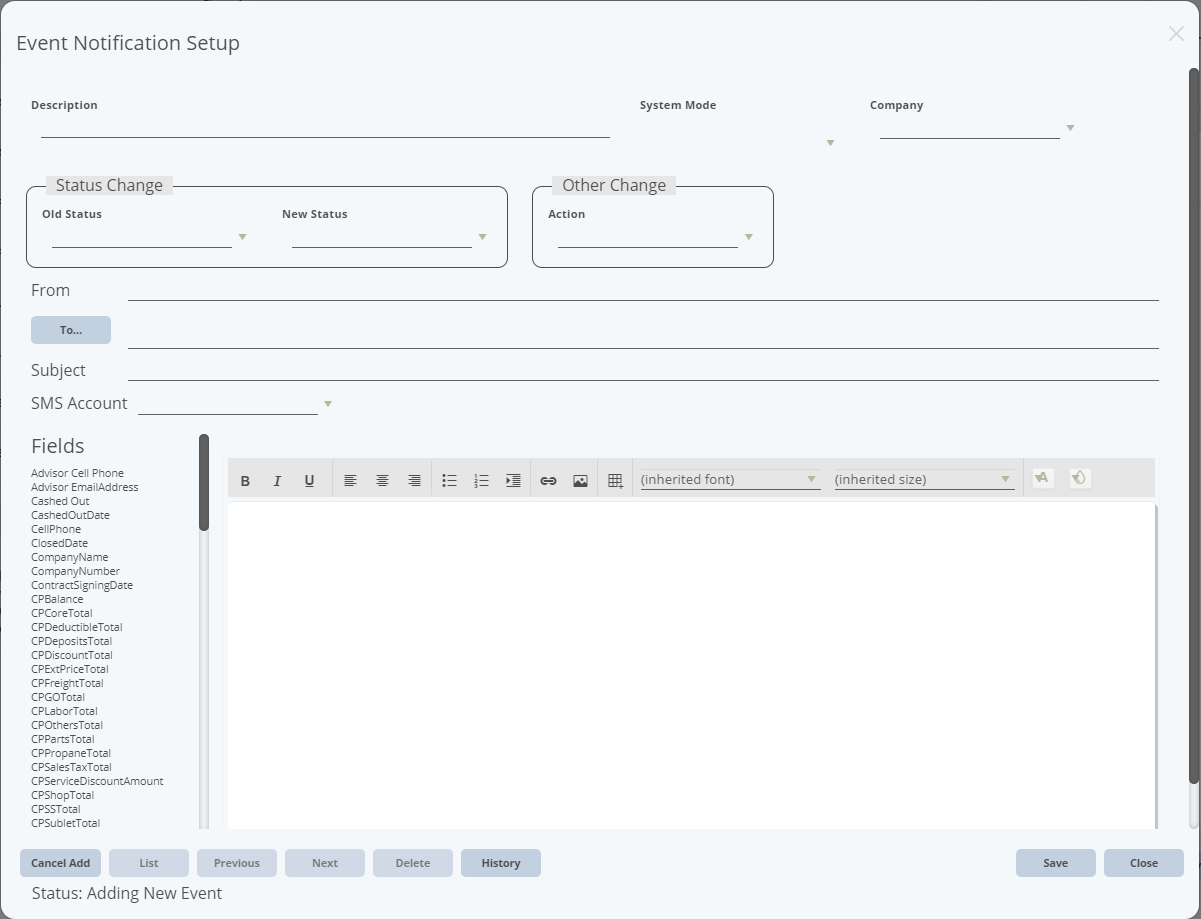Viewport: 1201px width, 919px height.
Task: Focus the Description input field
Action: pyautogui.click(x=325, y=127)
